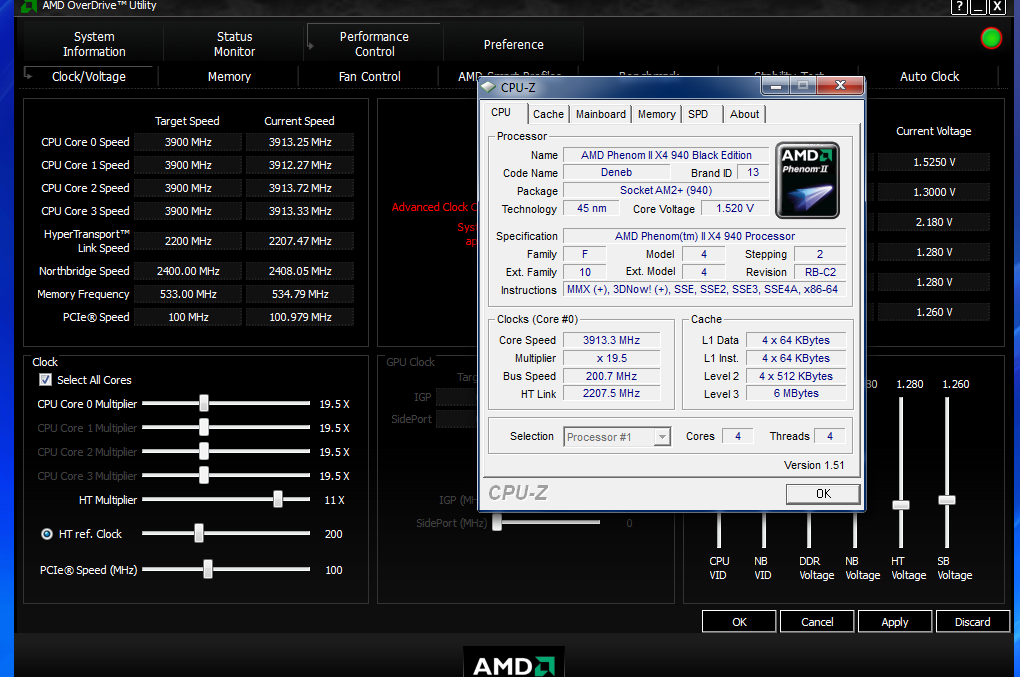Click the PCIe Speed target 100 MHz field

pos(188,317)
